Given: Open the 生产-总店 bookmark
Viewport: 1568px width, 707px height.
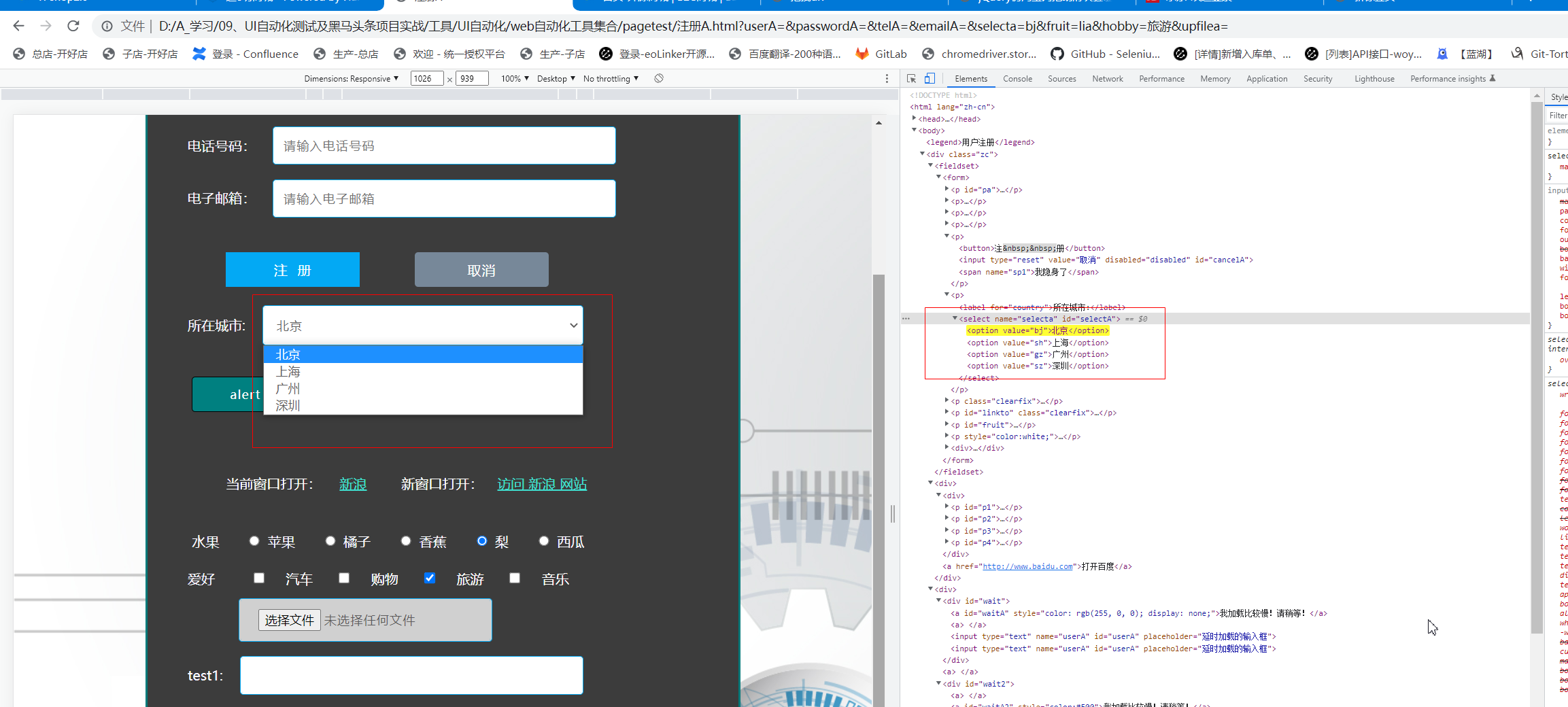Looking at the screenshot, I should point(346,54).
